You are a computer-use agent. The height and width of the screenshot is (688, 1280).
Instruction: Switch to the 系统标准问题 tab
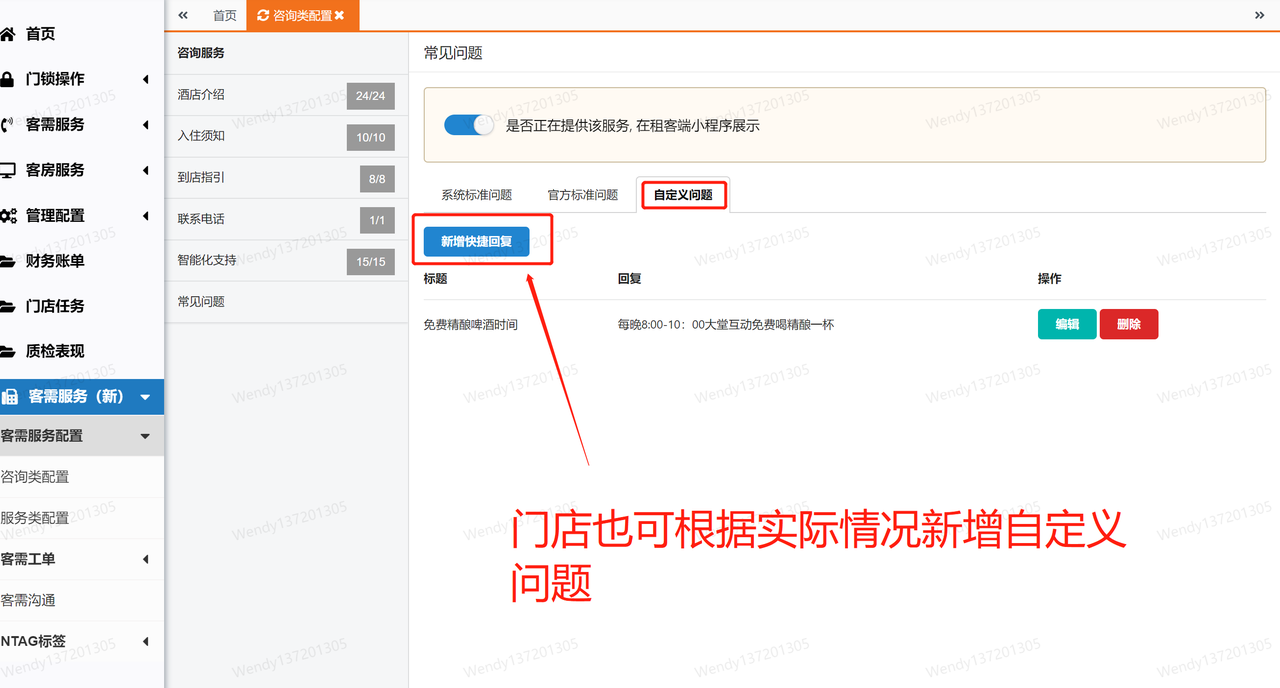tap(476, 194)
